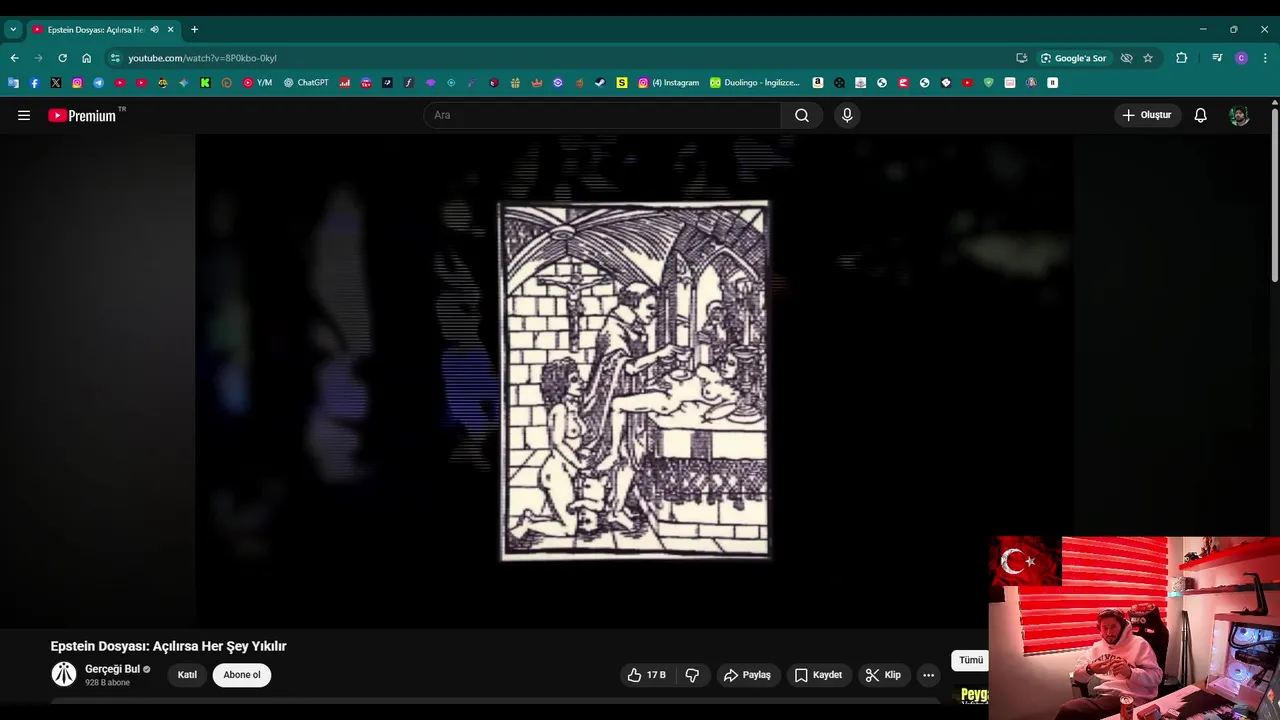This screenshot has height=720, width=1280.
Task: Select the Tümü filter chip
Action: click(971, 660)
